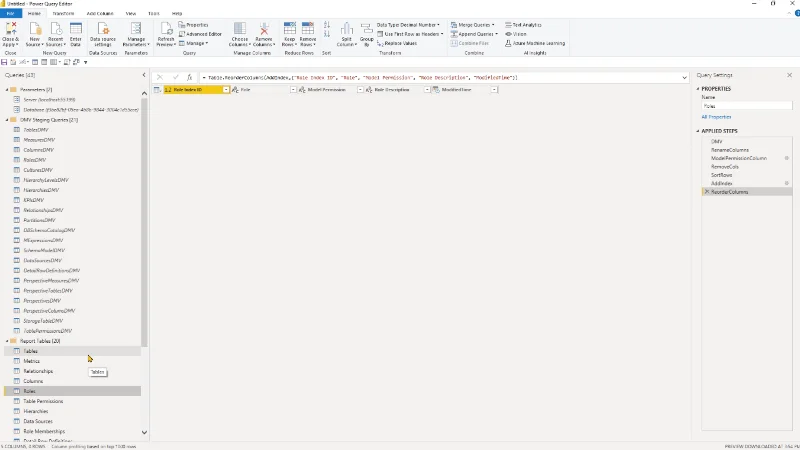The image size is (800, 450).
Task: Open the Advanced Editor
Action: click(x=200, y=34)
